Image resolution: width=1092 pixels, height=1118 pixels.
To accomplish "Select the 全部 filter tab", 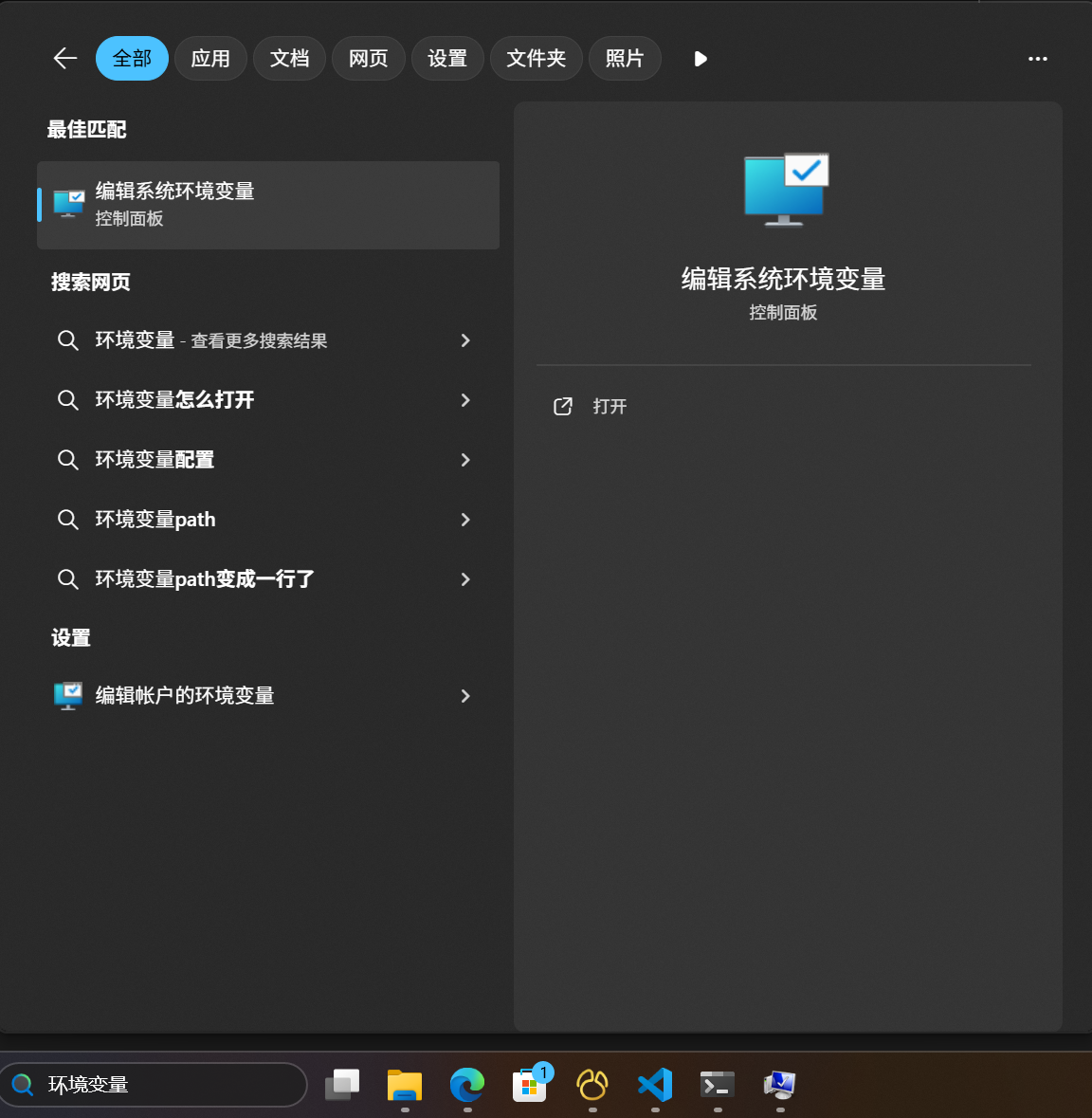I will coord(132,59).
